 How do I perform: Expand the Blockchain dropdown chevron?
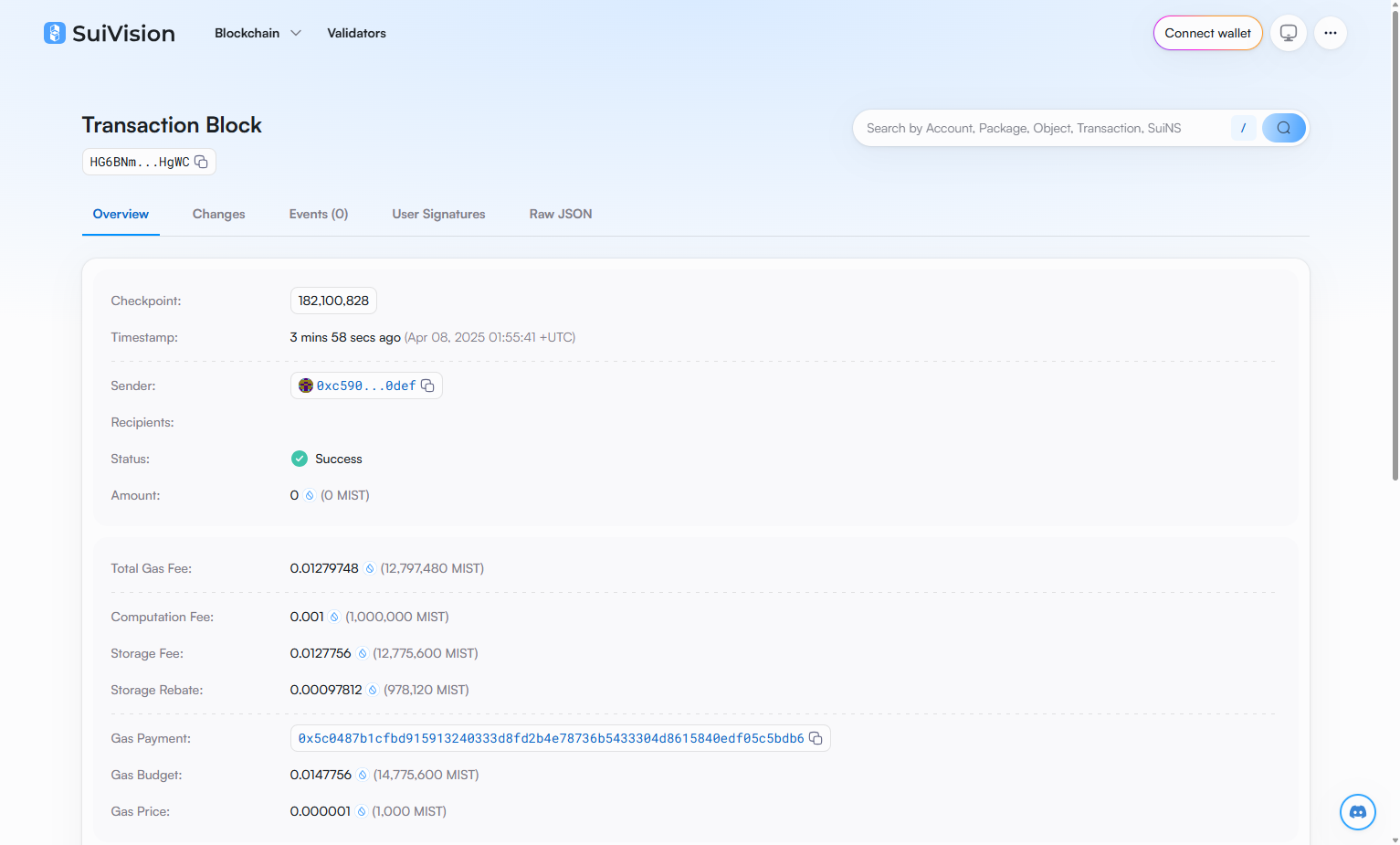click(296, 33)
